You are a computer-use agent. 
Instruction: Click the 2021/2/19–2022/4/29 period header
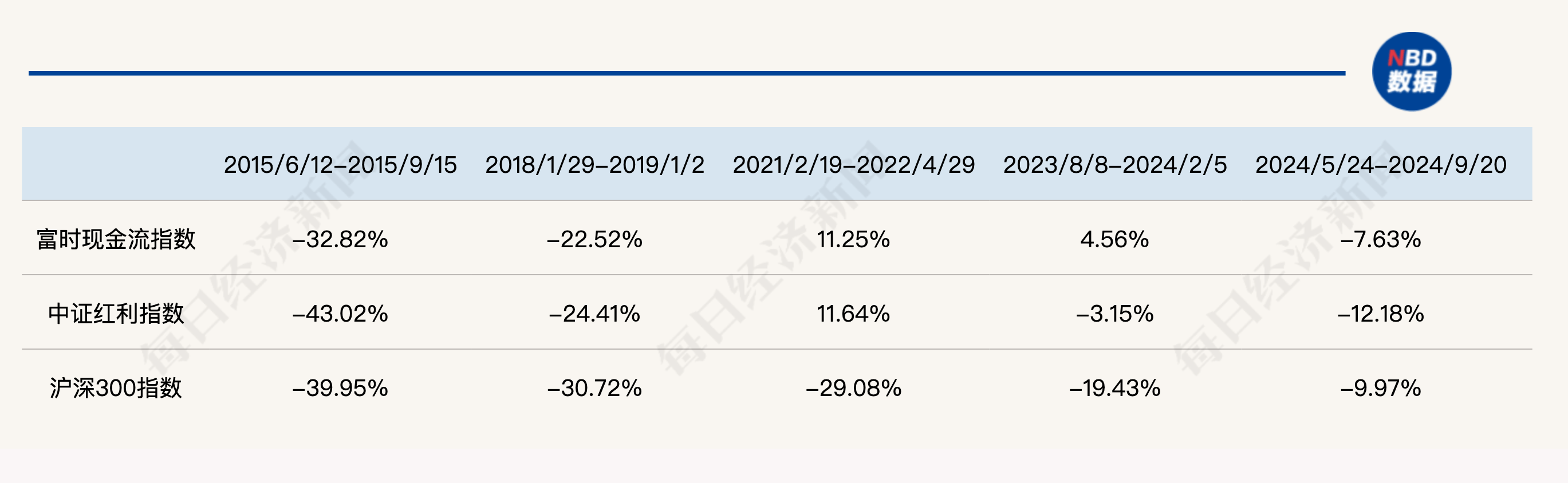coord(853,165)
